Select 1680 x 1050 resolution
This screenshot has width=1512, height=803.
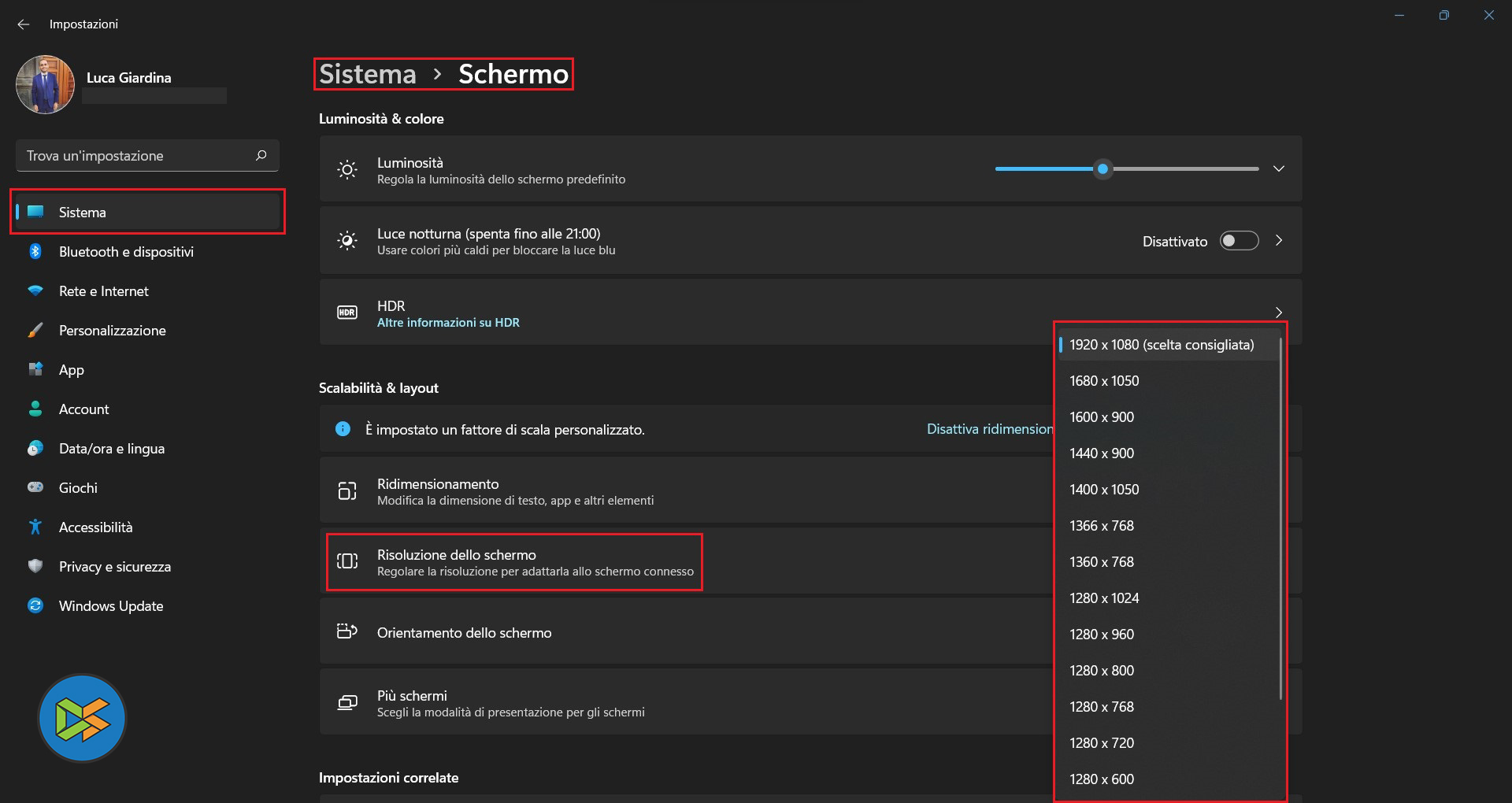(x=1104, y=381)
